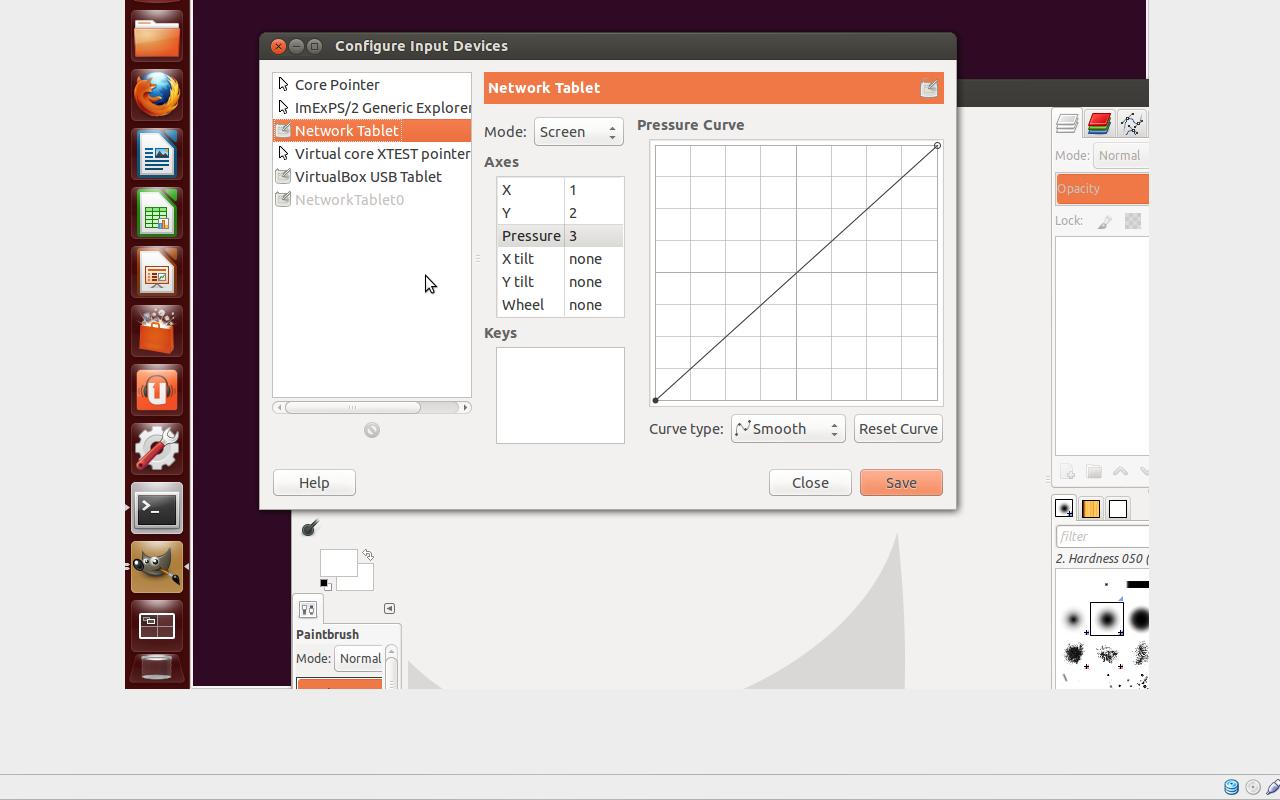Viewport: 1280px width, 800px height.
Task: Click the foreground color swatch
Action: tap(336, 561)
